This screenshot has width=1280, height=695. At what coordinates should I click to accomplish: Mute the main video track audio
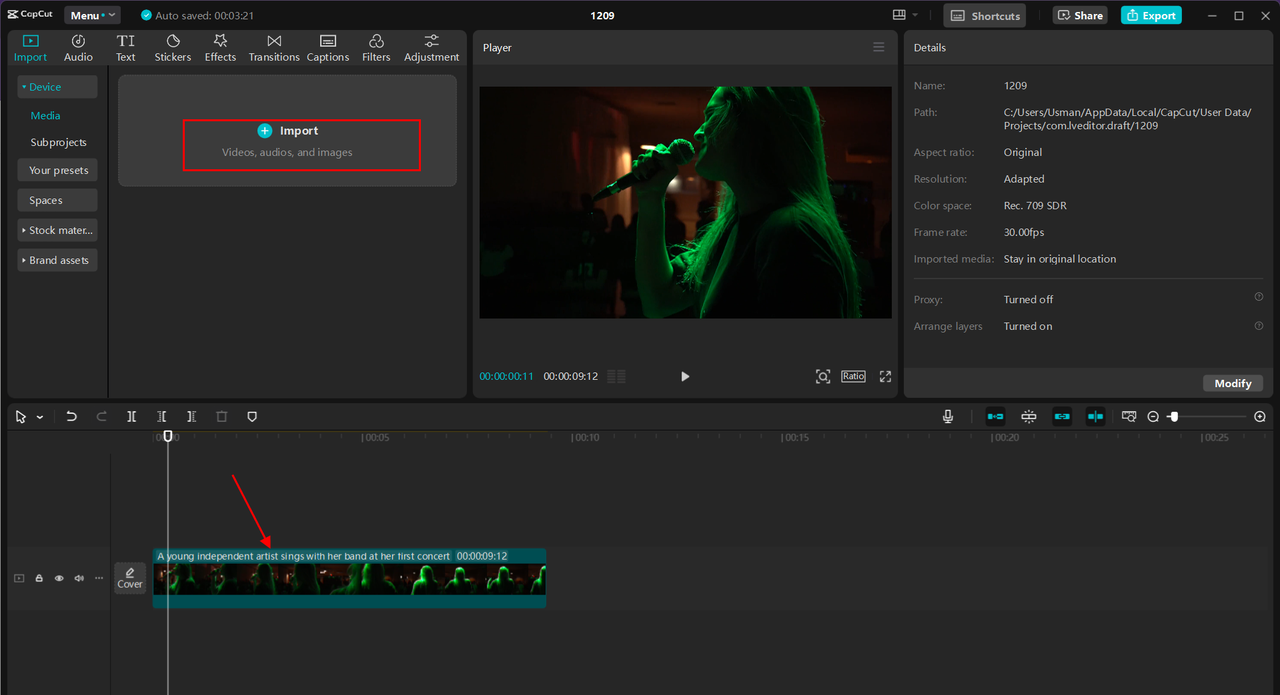(79, 578)
